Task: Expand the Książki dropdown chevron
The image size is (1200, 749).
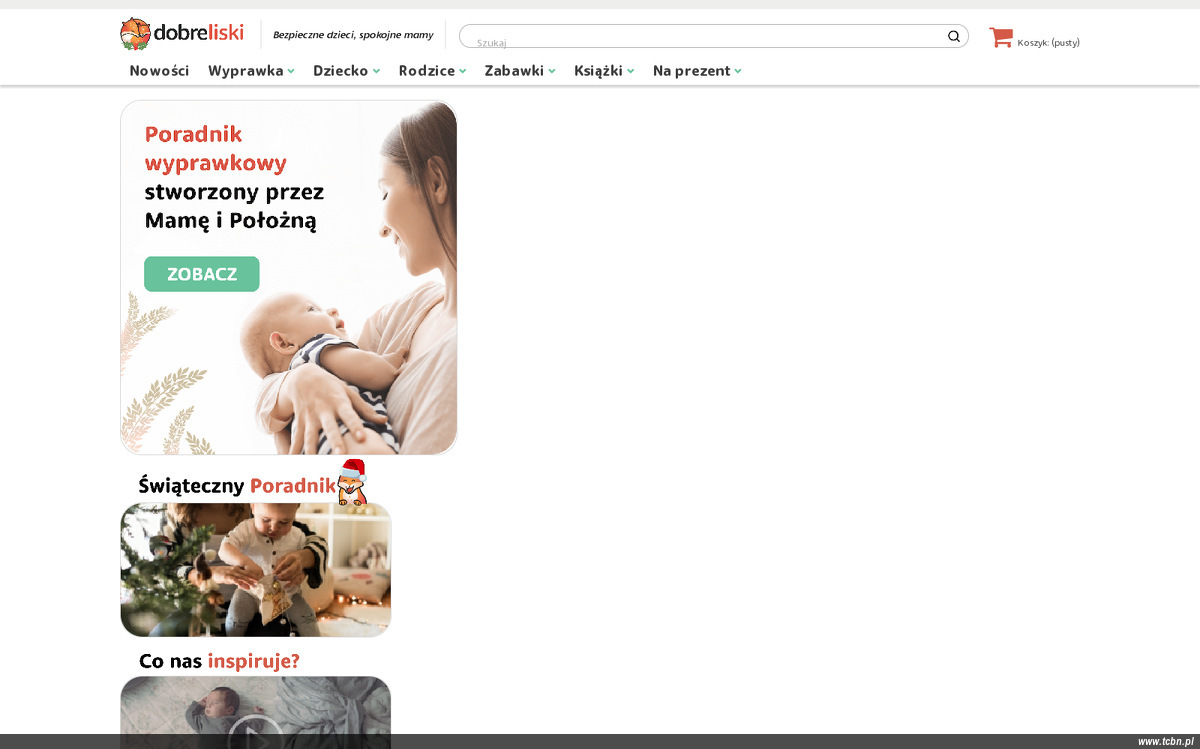Action: tap(631, 71)
